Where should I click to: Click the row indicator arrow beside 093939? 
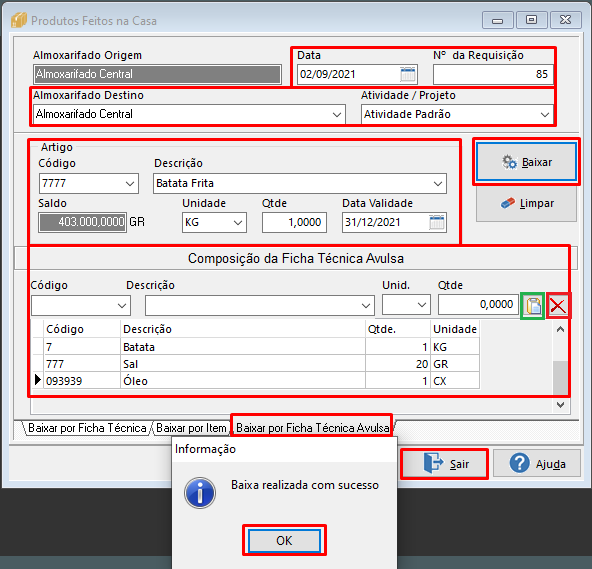(38, 380)
